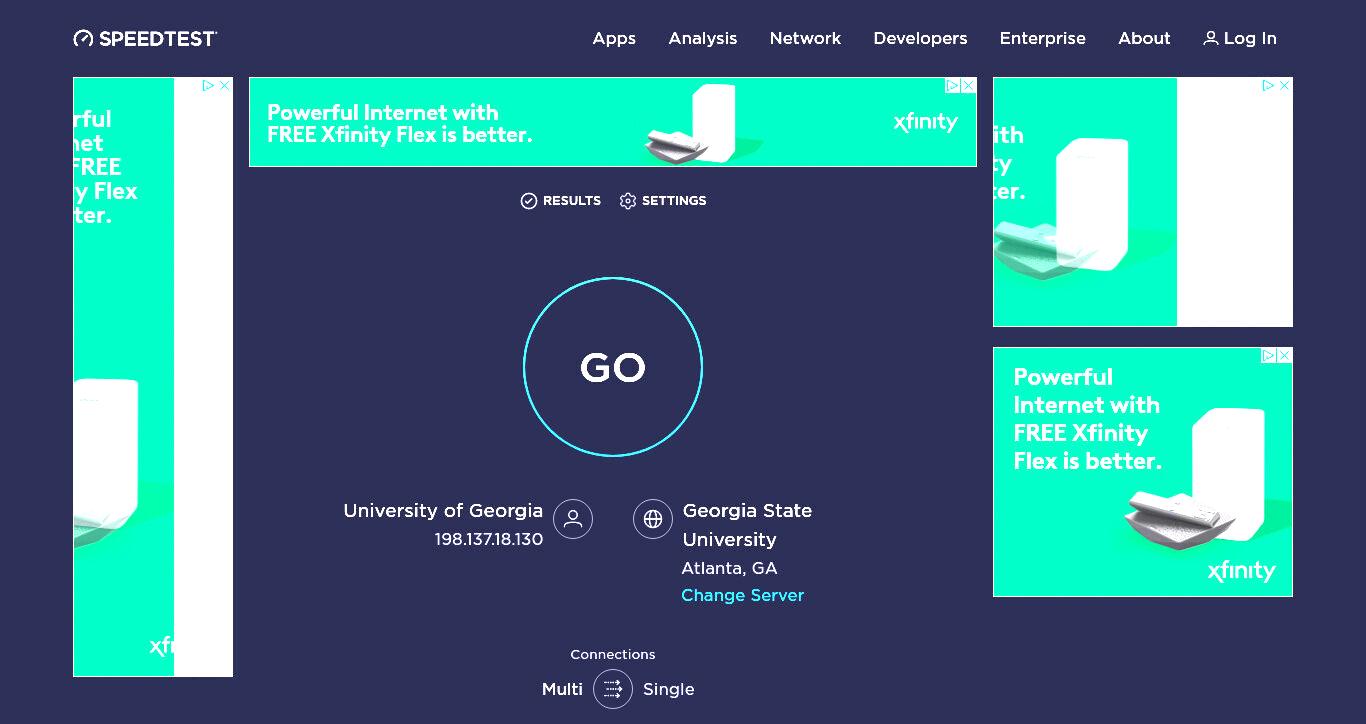Close the lower right Xfinity ad
Viewport: 1366px width, 724px height.
click(x=1285, y=355)
